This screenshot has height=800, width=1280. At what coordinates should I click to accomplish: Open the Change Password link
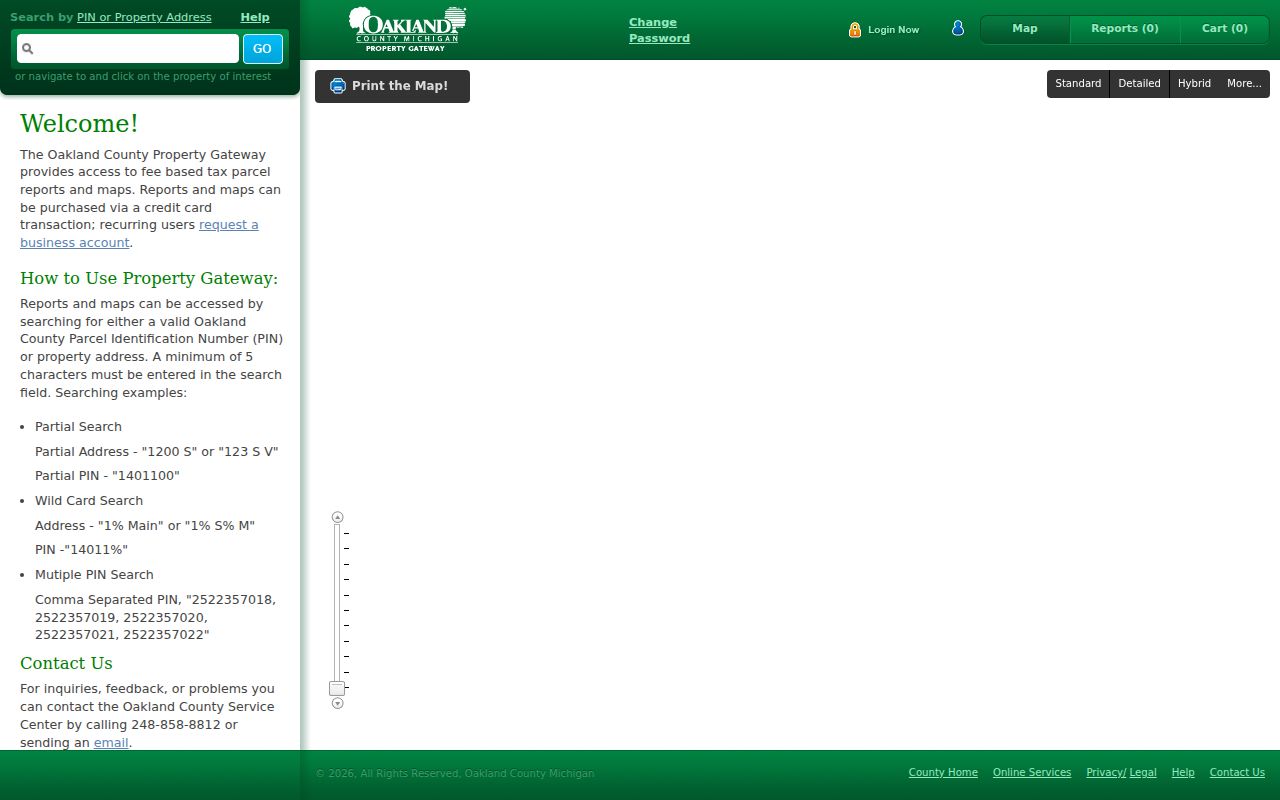659,30
